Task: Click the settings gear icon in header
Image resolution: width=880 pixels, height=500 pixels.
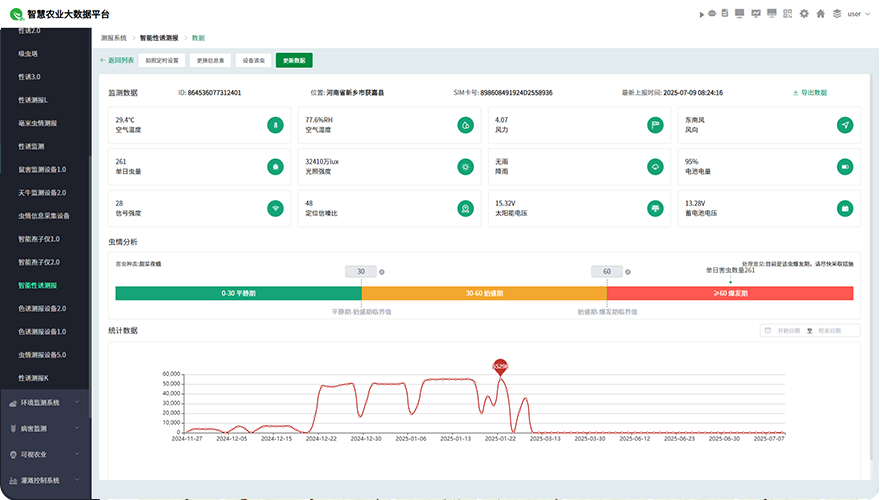Action: (x=805, y=14)
